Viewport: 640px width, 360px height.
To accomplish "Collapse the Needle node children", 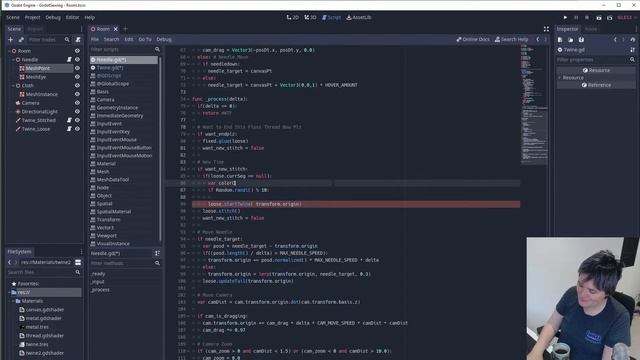I will pyautogui.click(x=13, y=60).
